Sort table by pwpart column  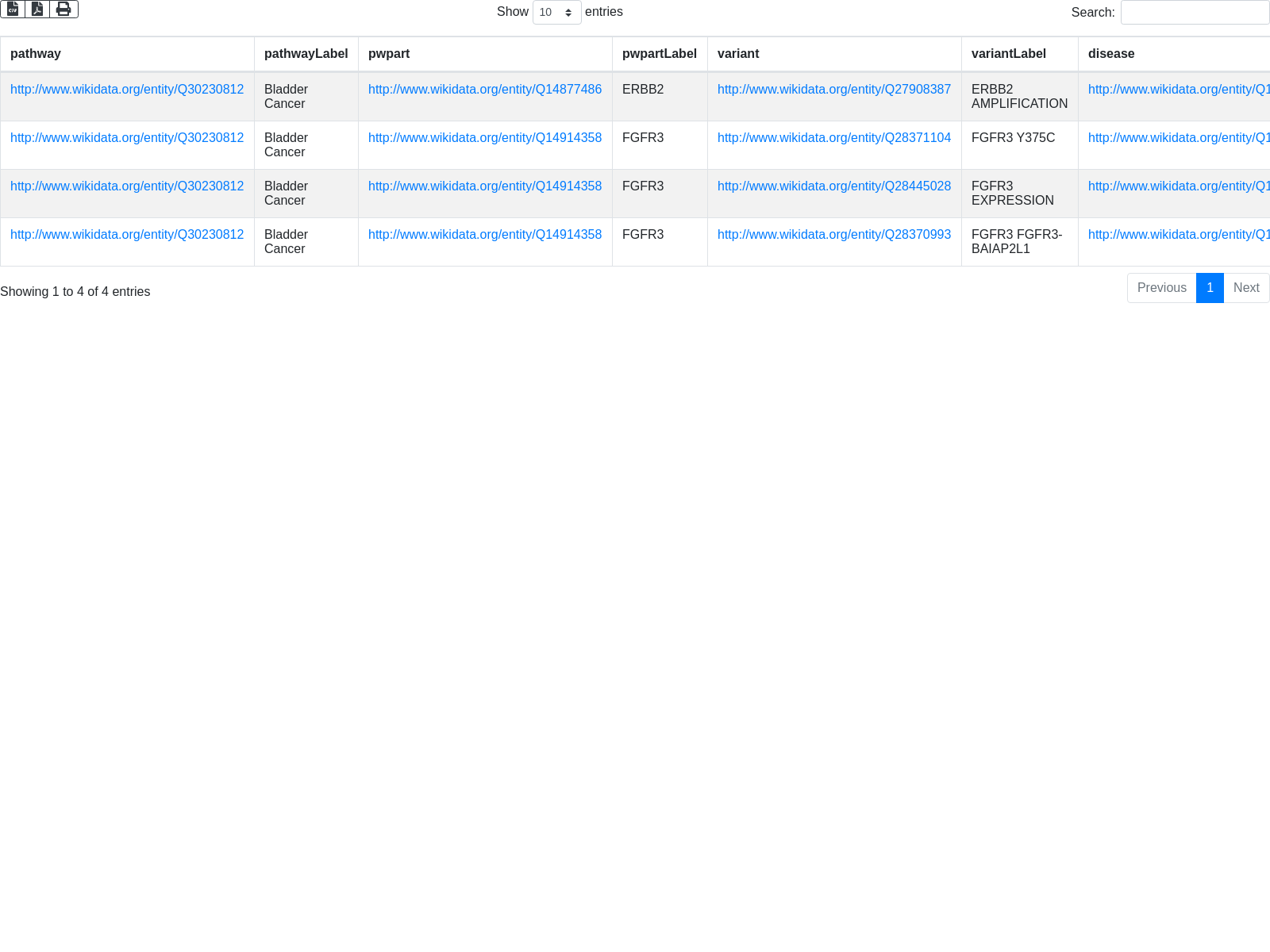[x=389, y=54]
